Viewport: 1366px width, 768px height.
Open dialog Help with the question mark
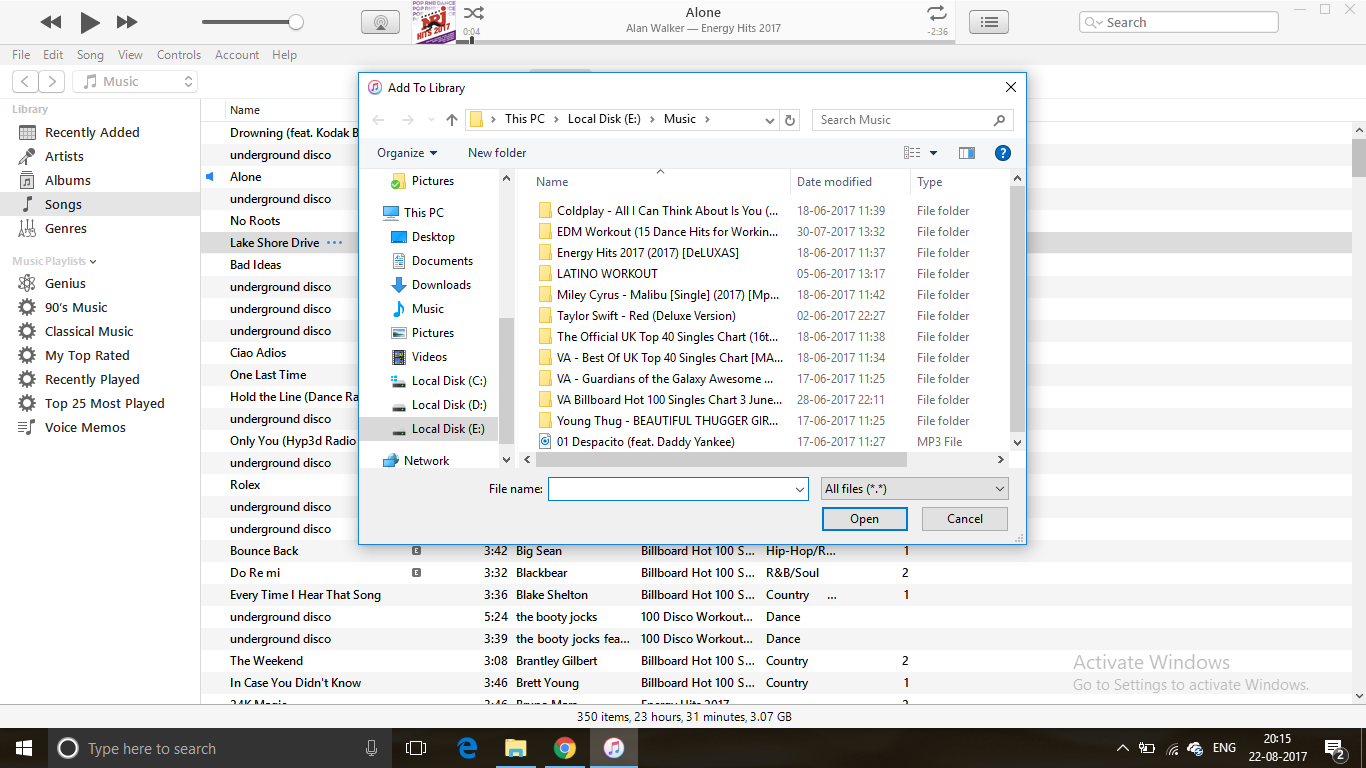pyautogui.click(x=1003, y=153)
